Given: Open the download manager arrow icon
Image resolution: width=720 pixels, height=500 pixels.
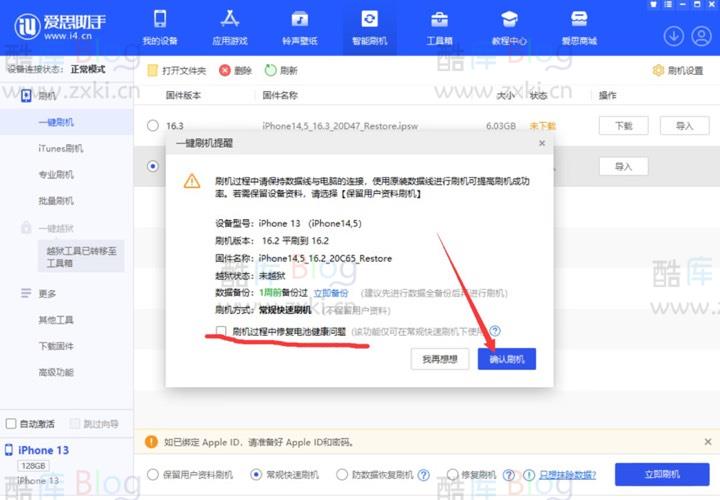Looking at the screenshot, I should click(x=674, y=36).
